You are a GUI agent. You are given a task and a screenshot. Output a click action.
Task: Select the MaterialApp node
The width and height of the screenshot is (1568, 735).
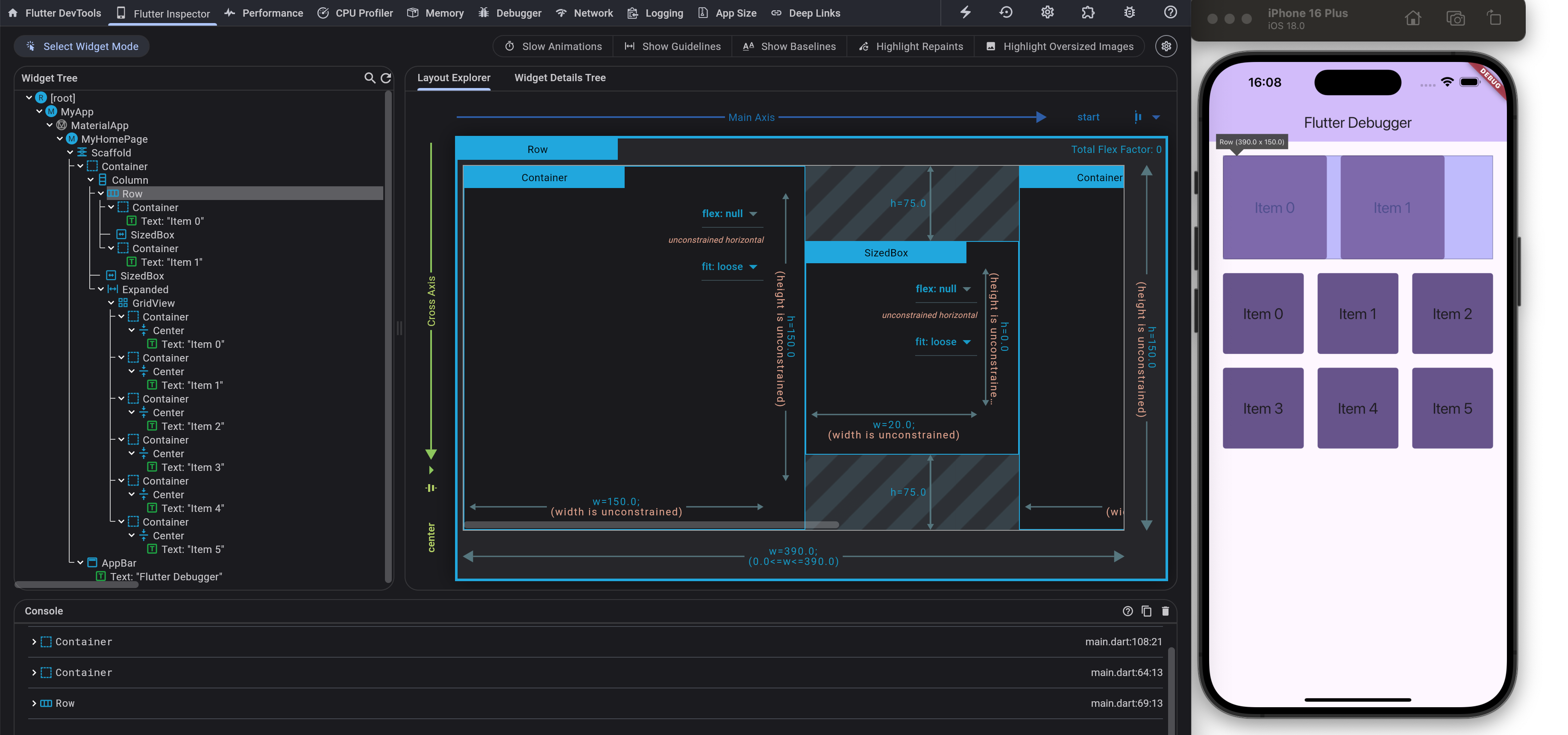pyautogui.click(x=99, y=126)
